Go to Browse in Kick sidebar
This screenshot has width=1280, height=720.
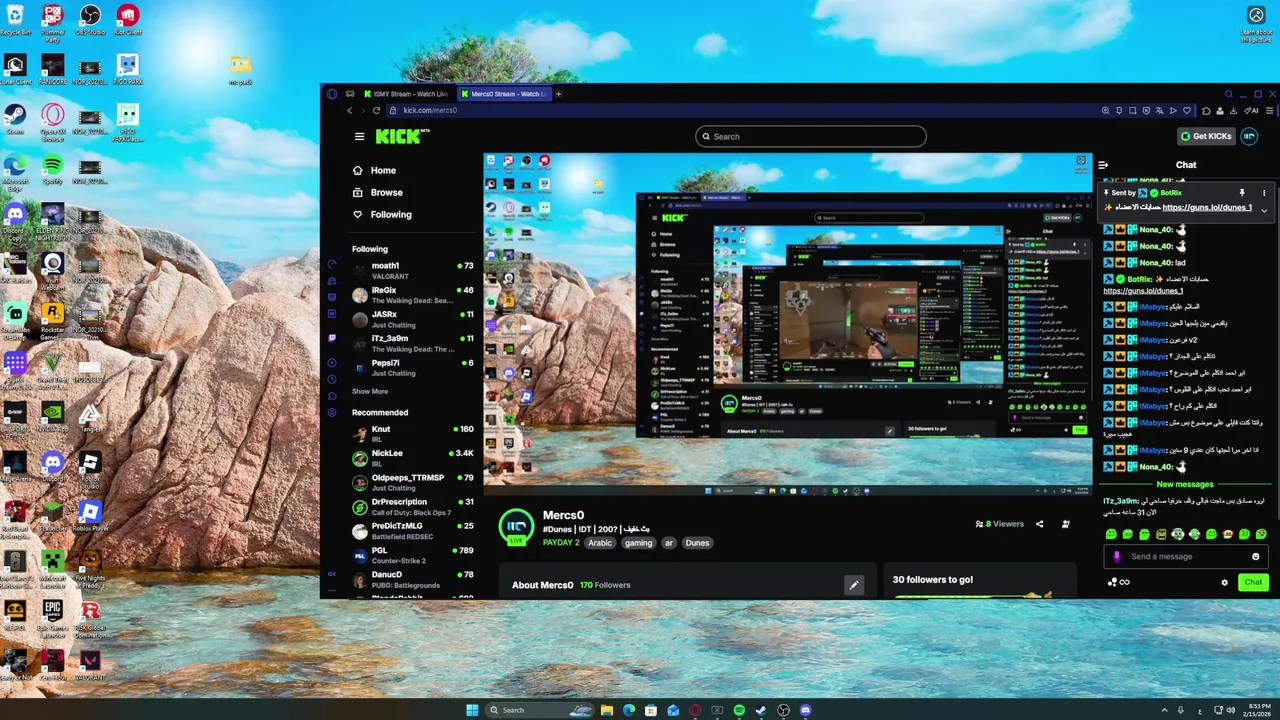[377, 192]
